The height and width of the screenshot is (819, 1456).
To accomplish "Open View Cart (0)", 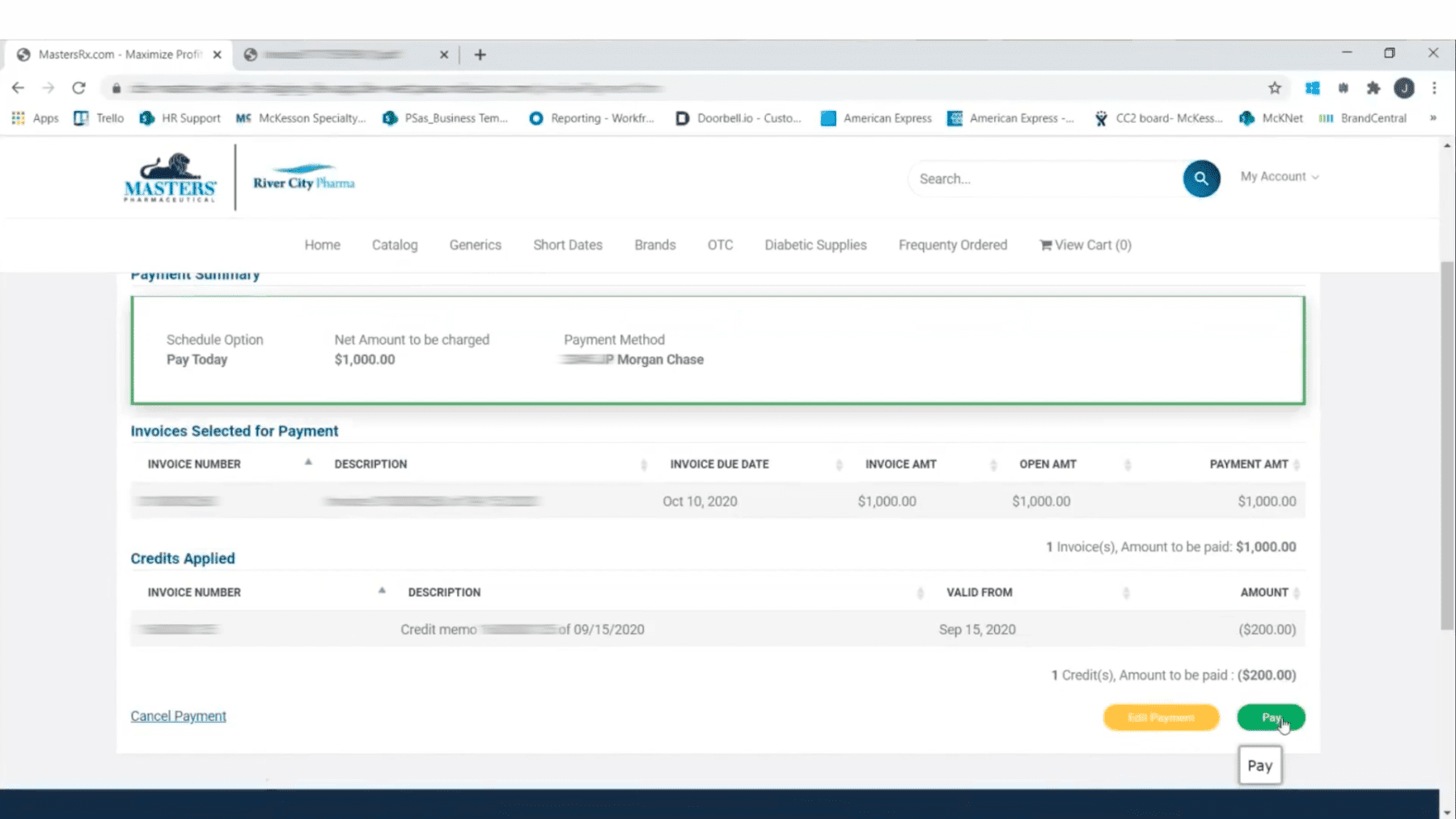I will [x=1086, y=245].
